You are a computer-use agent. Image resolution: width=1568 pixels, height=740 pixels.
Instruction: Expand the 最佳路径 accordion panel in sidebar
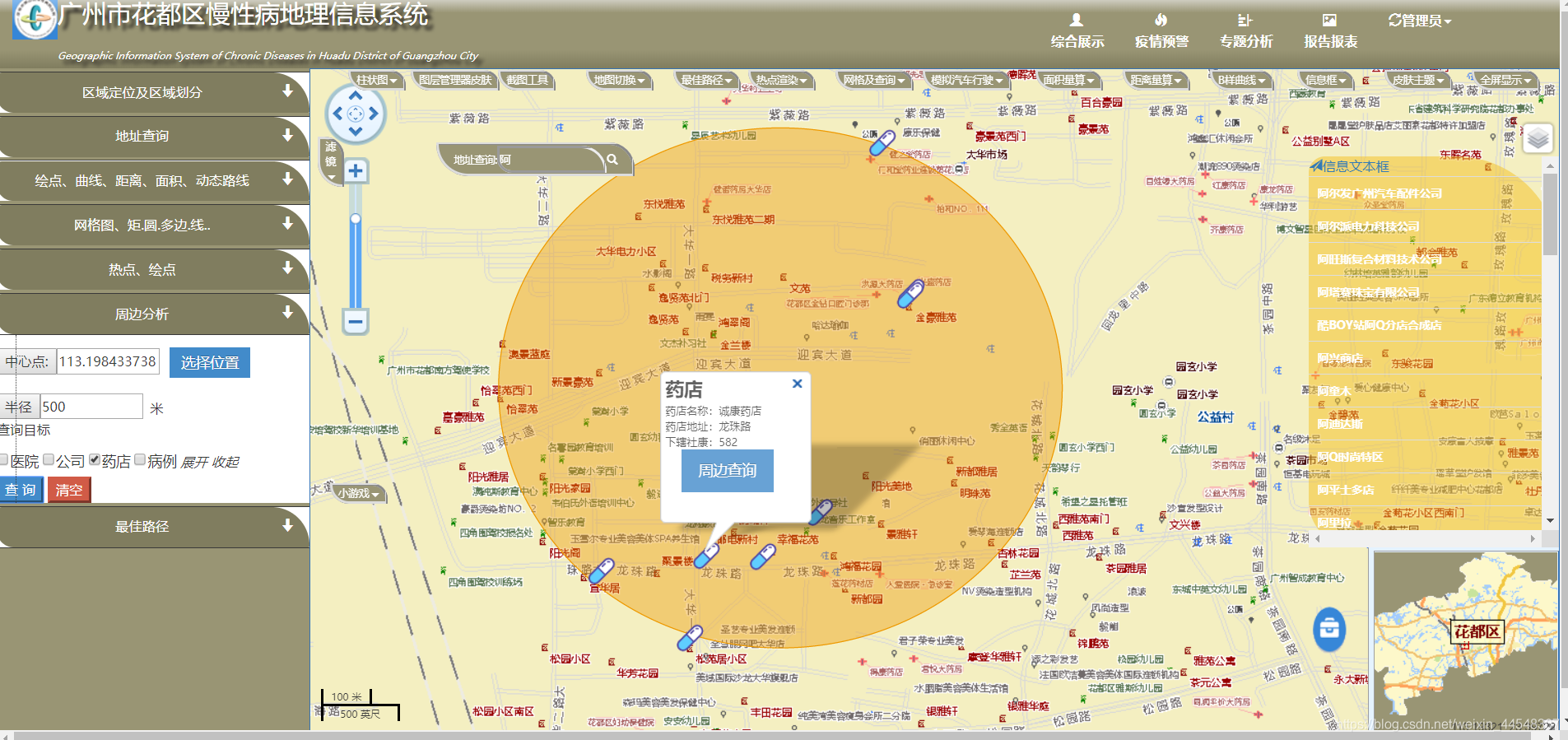(155, 526)
